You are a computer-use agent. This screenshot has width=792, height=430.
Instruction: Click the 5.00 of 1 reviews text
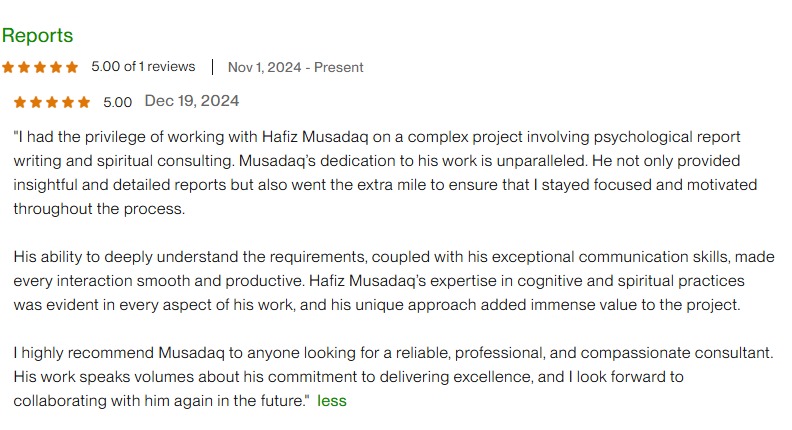[x=143, y=67]
